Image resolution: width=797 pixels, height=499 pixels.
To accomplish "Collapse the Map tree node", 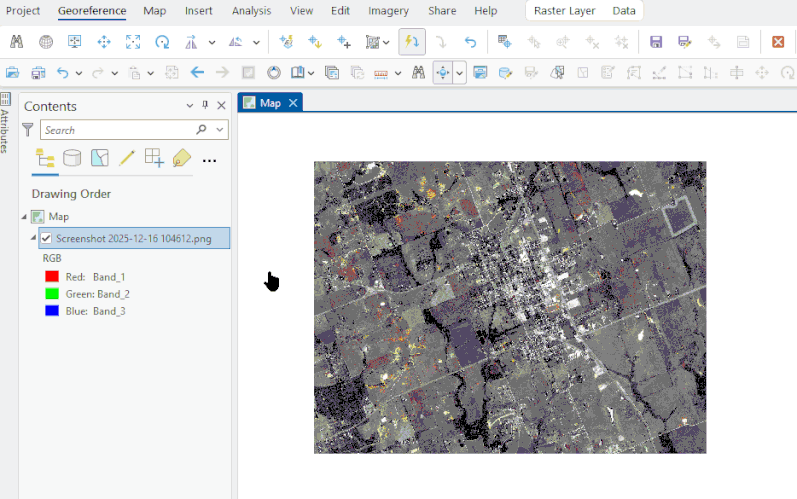I will pos(24,217).
